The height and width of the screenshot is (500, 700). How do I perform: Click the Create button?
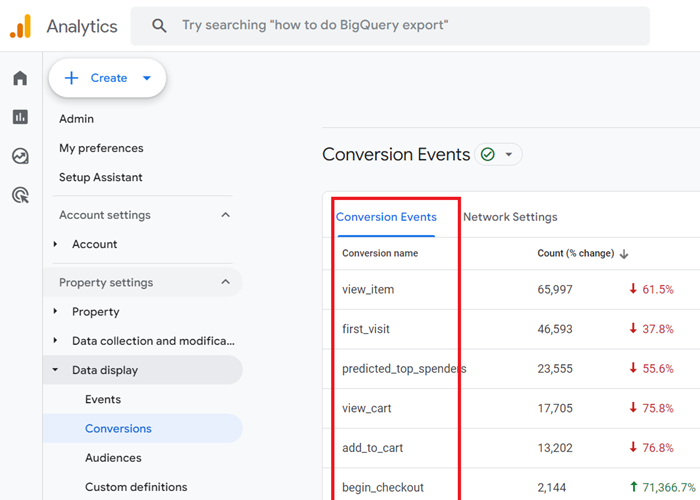107,78
